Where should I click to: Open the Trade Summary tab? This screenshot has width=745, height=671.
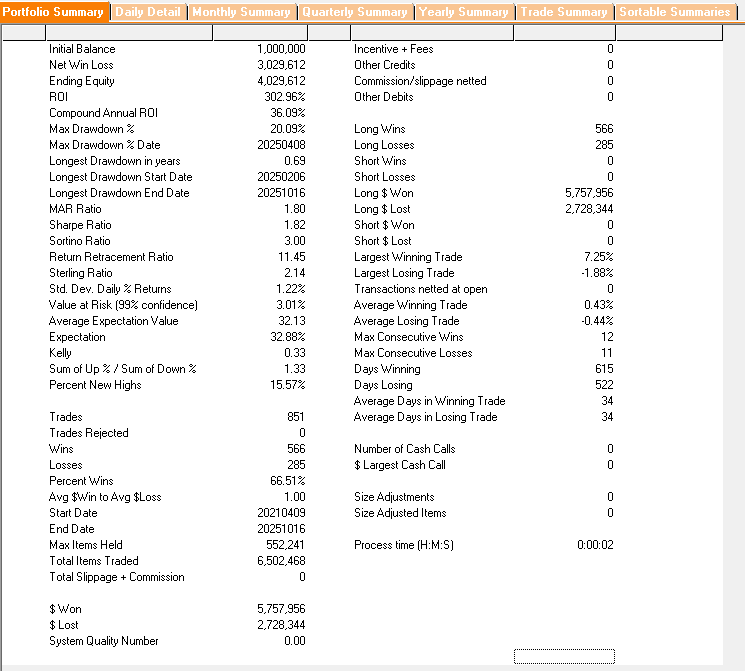(x=563, y=12)
